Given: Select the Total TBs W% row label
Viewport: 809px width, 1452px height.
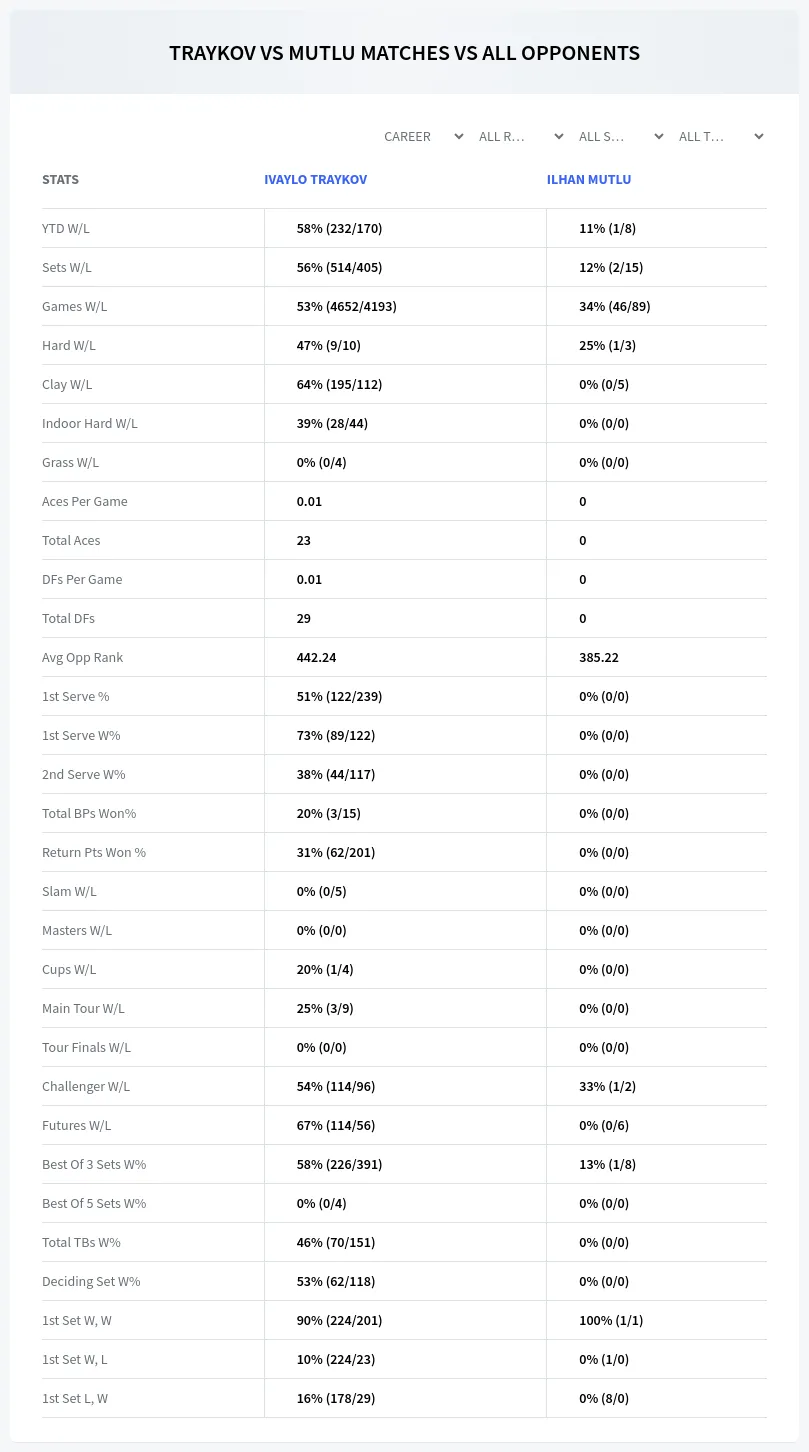Looking at the screenshot, I should [x=81, y=1242].
